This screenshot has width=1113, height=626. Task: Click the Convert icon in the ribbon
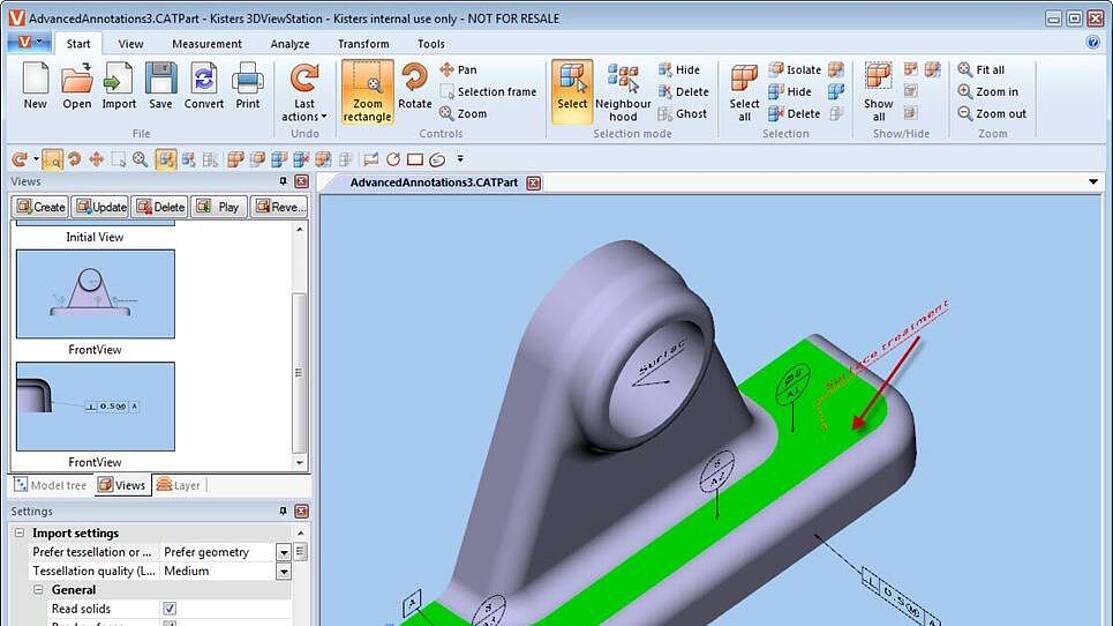[204, 86]
